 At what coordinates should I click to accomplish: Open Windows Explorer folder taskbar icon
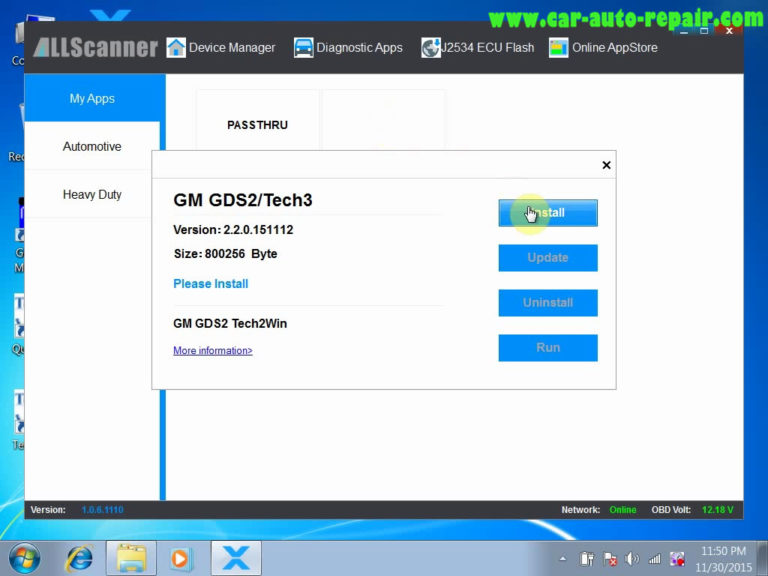point(131,558)
